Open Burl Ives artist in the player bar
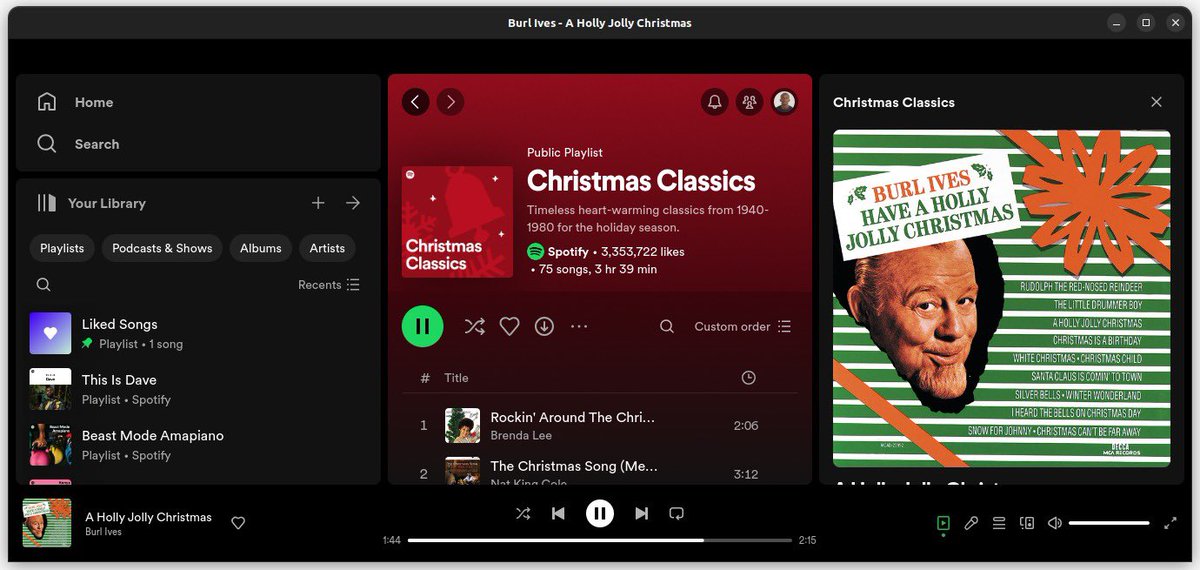1200x570 pixels. click(x=104, y=532)
